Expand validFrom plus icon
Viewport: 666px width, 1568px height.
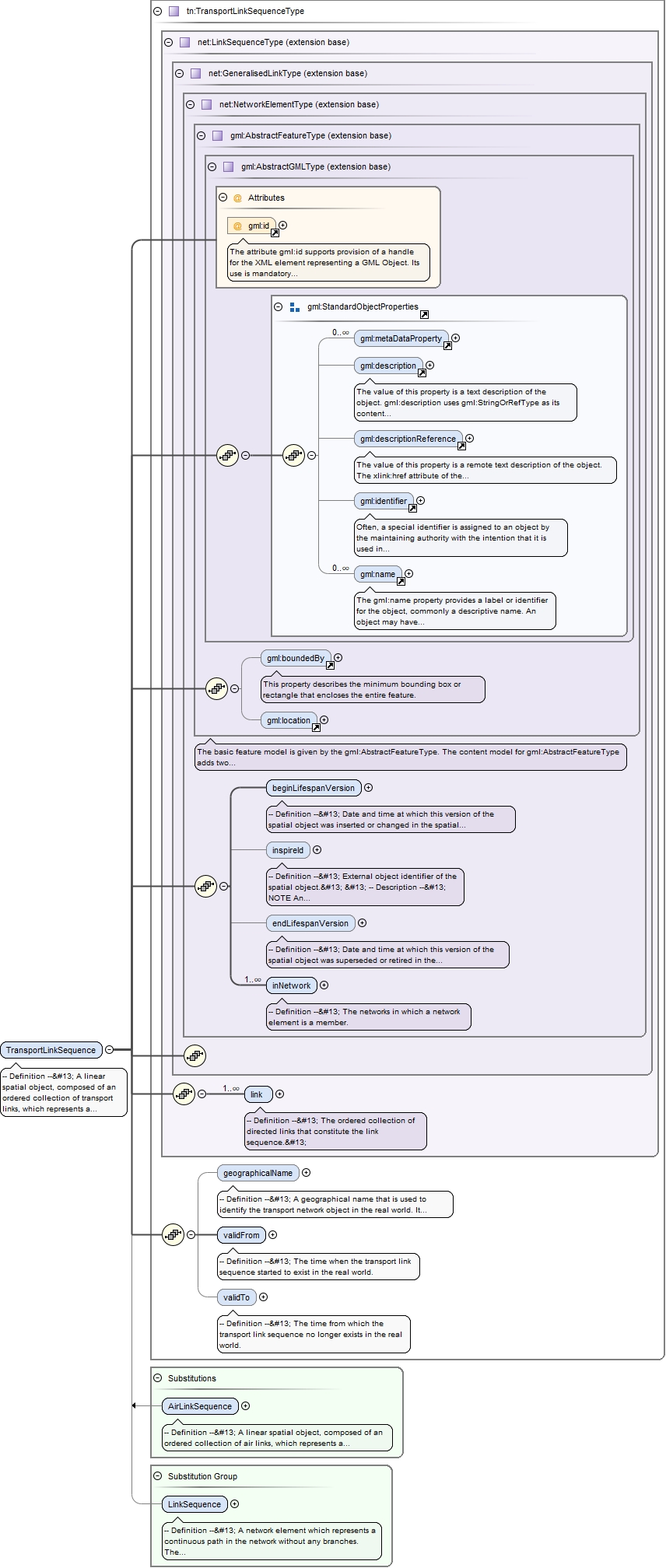pyautogui.click(x=272, y=1235)
